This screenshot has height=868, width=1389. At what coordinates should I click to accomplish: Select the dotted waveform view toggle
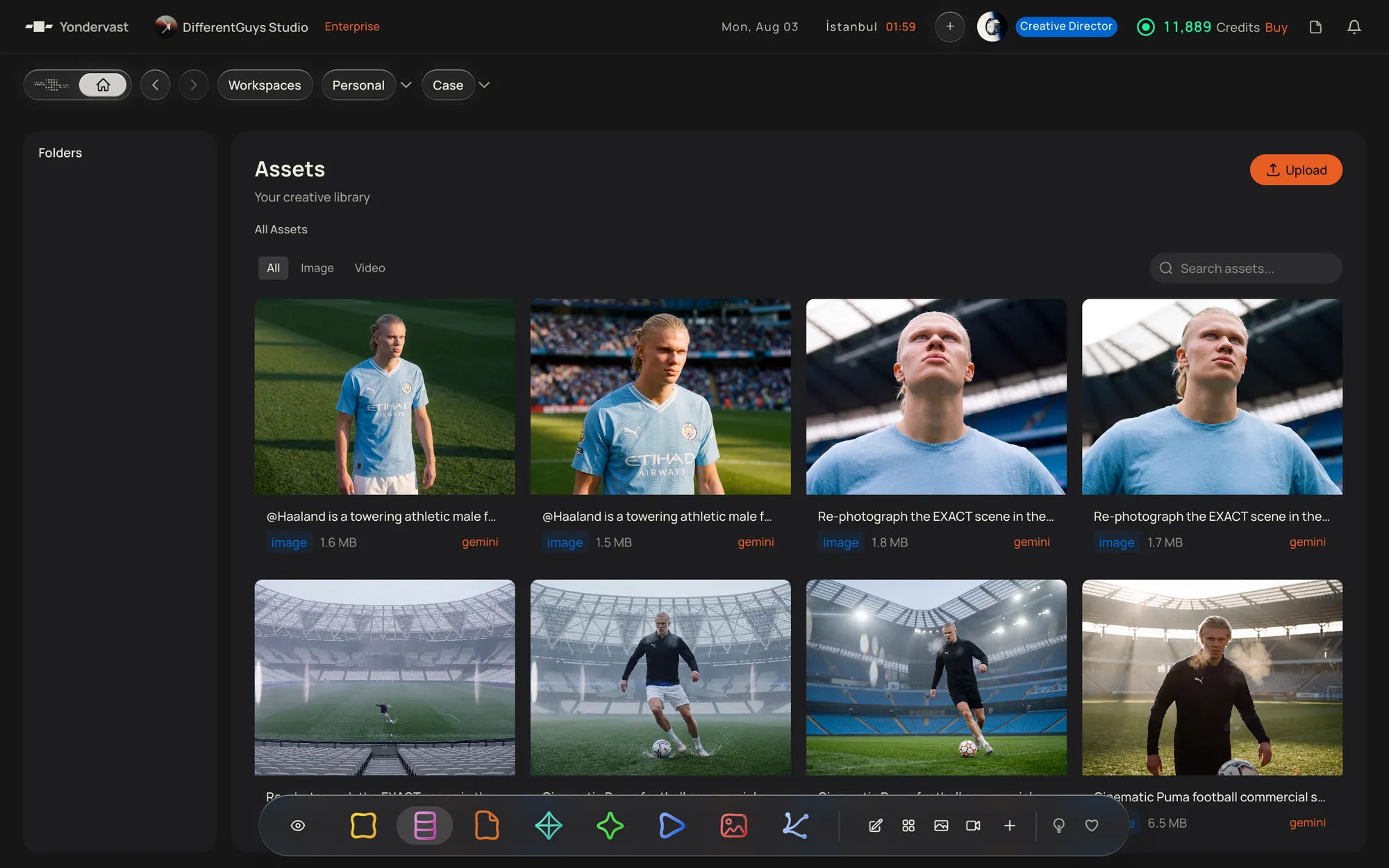52,85
